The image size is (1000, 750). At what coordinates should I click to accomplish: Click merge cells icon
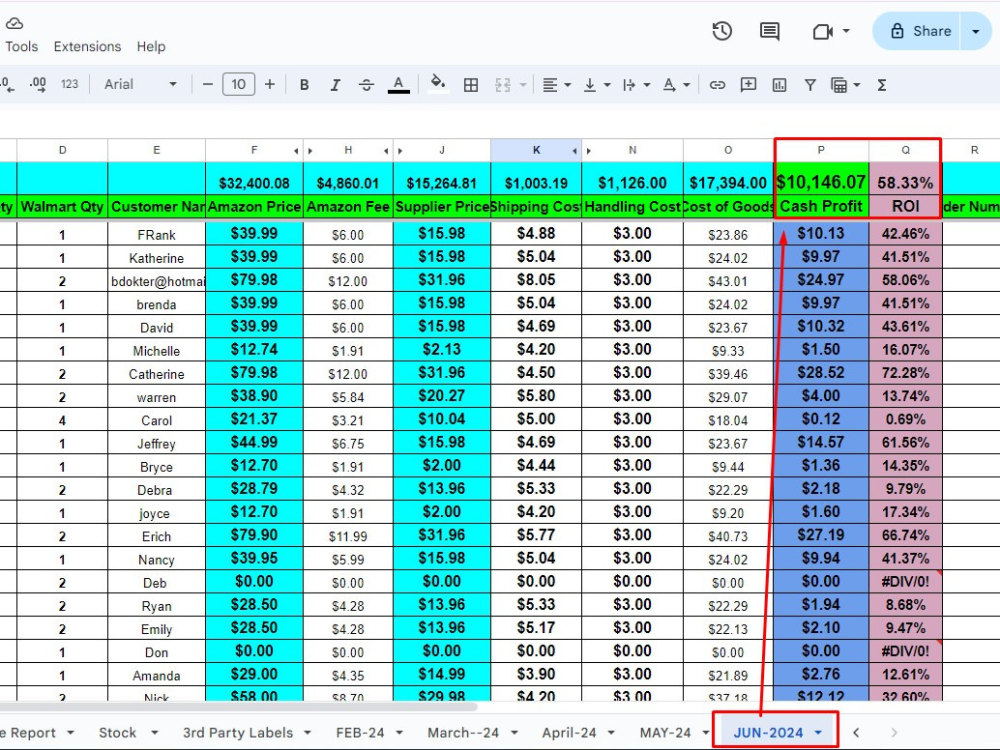[x=503, y=85]
